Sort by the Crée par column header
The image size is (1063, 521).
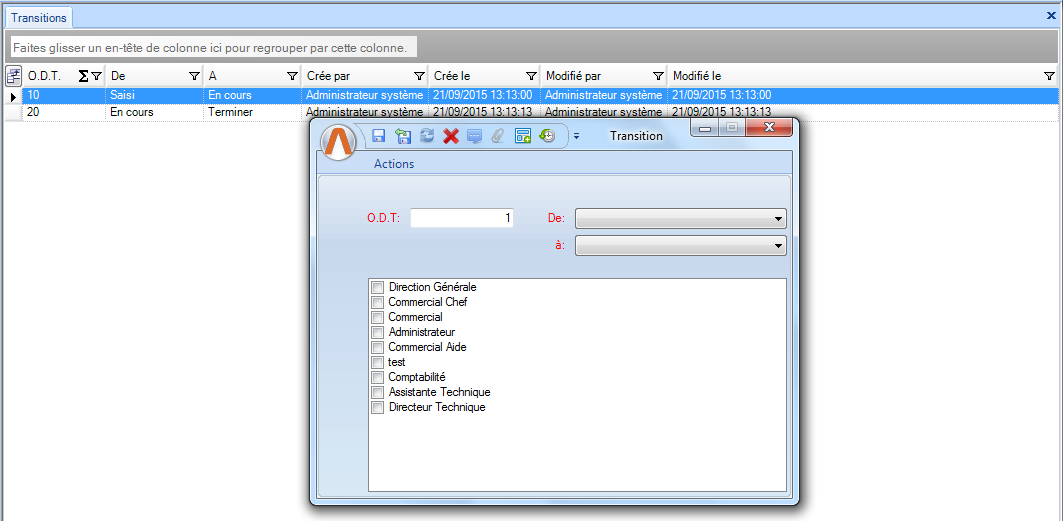pyautogui.click(x=357, y=76)
